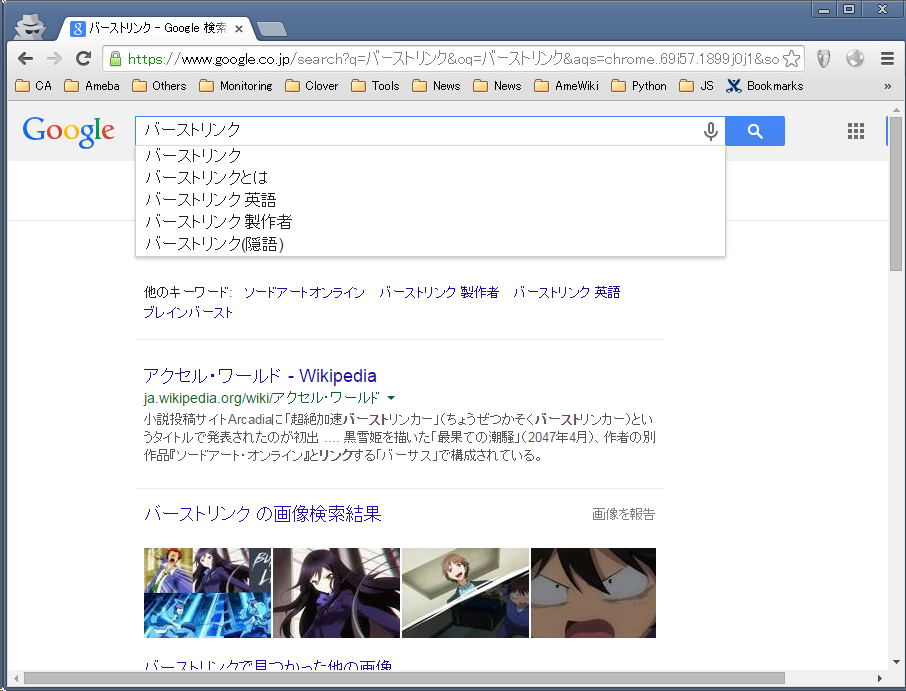Bookmark this page with the star icon

(x=792, y=58)
